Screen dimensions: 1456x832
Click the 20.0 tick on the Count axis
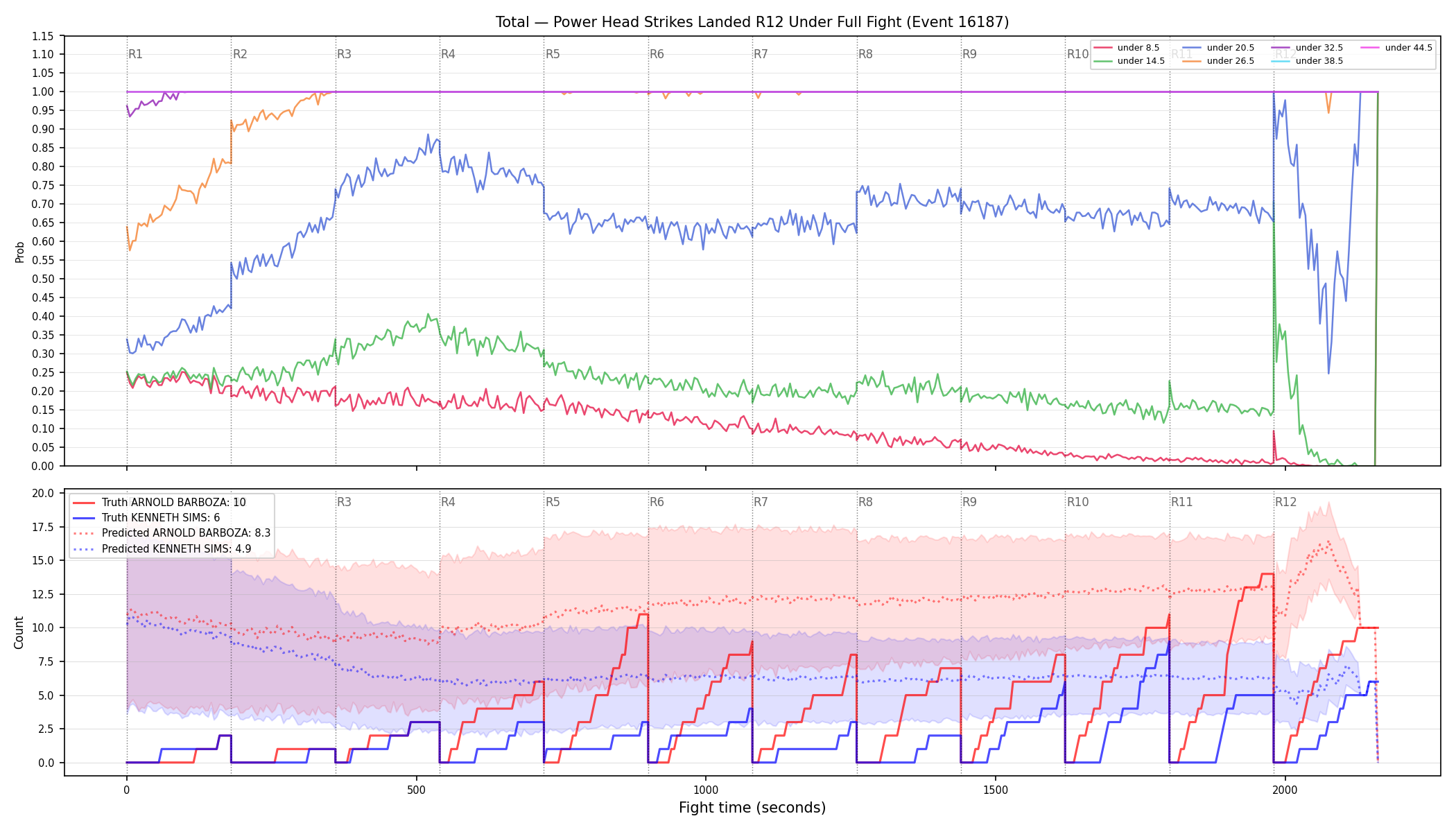tap(42, 494)
